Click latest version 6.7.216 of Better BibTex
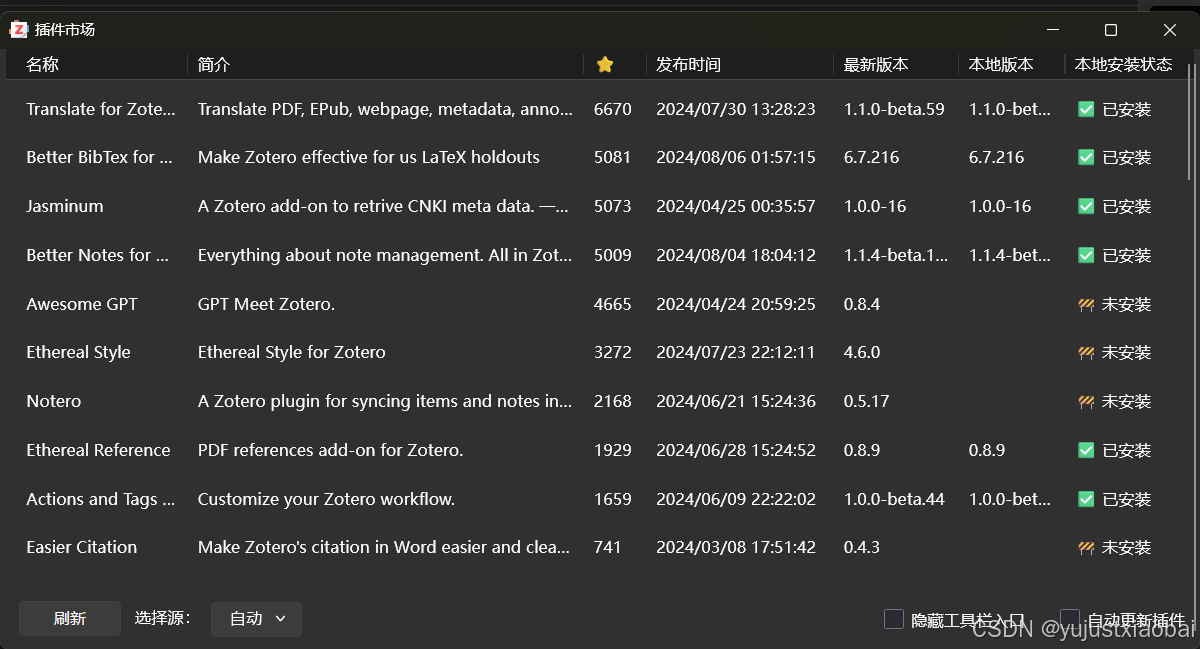This screenshot has height=649, width=1200. [x=872, y=157]
